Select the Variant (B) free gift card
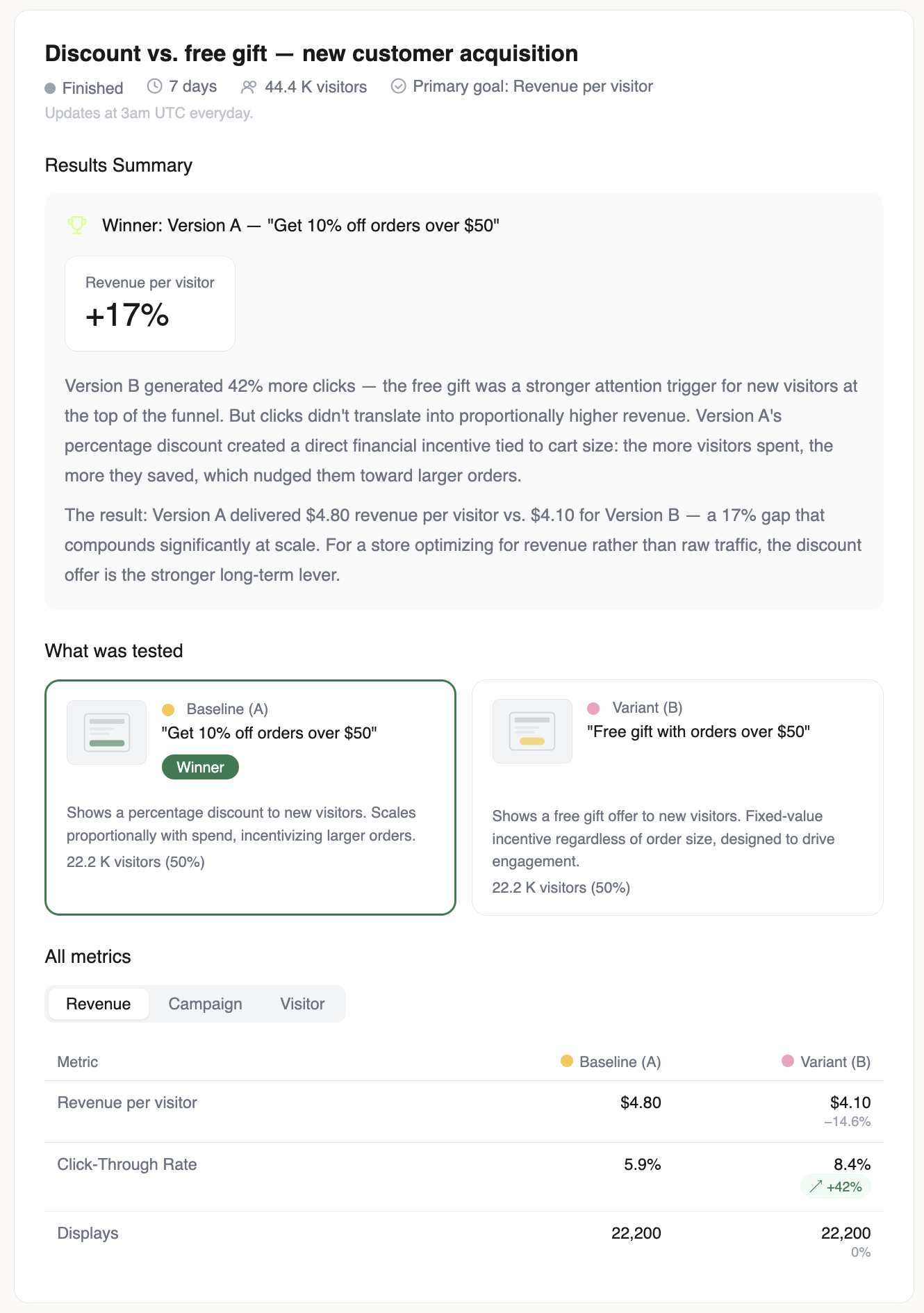This screenshot has width=924, height=1313. pos(677,798)
